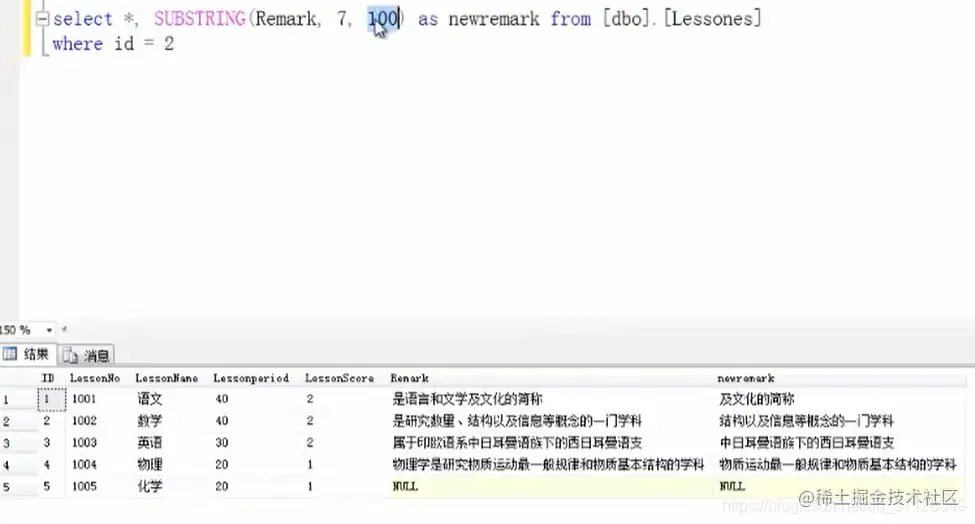Select LessonNo cell 1005
Image resolution: width=975 pixels, height=524 pixels.
pos(84,486)
